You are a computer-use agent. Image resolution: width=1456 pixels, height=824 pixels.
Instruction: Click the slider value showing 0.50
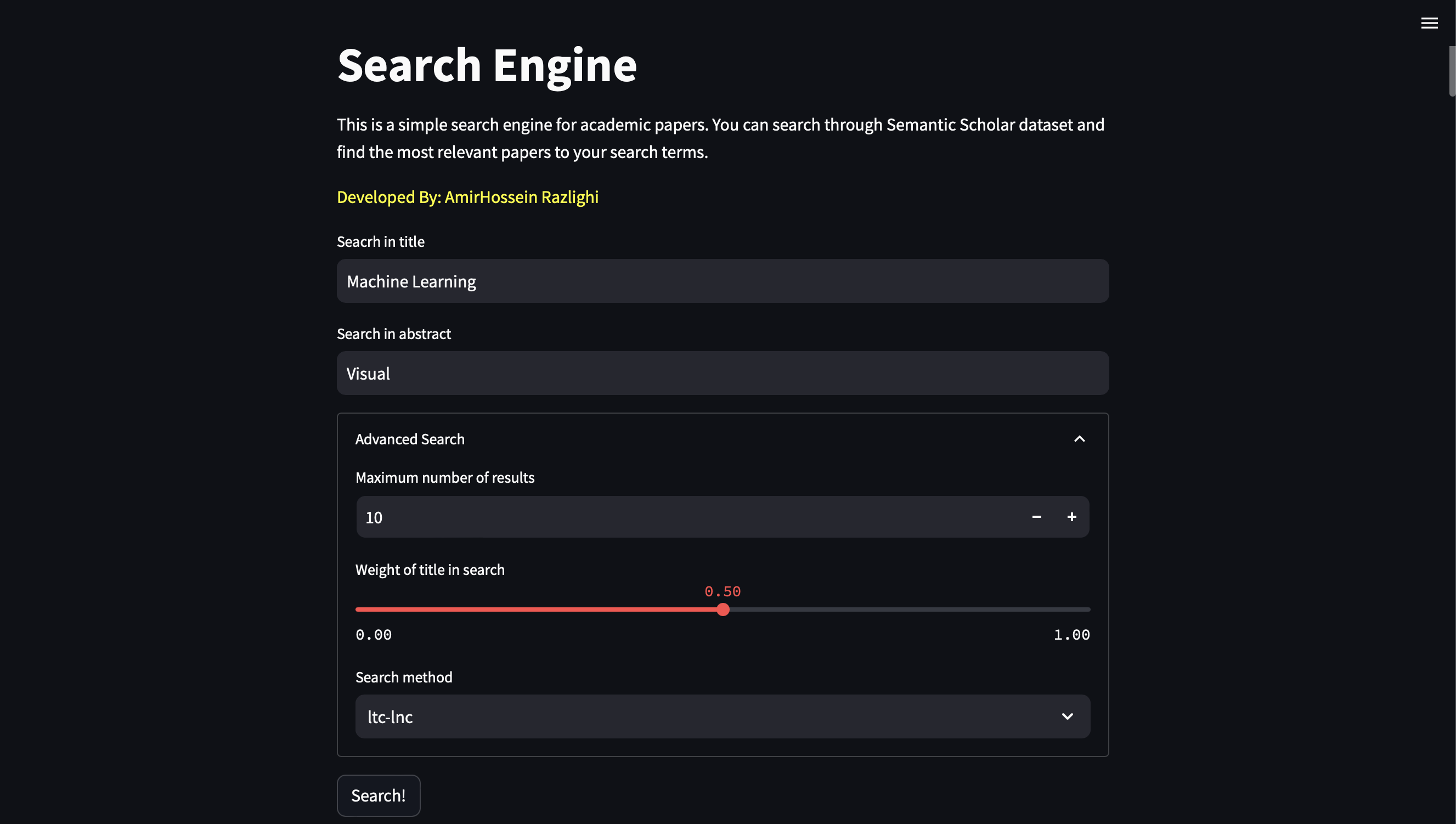(722, 591)
